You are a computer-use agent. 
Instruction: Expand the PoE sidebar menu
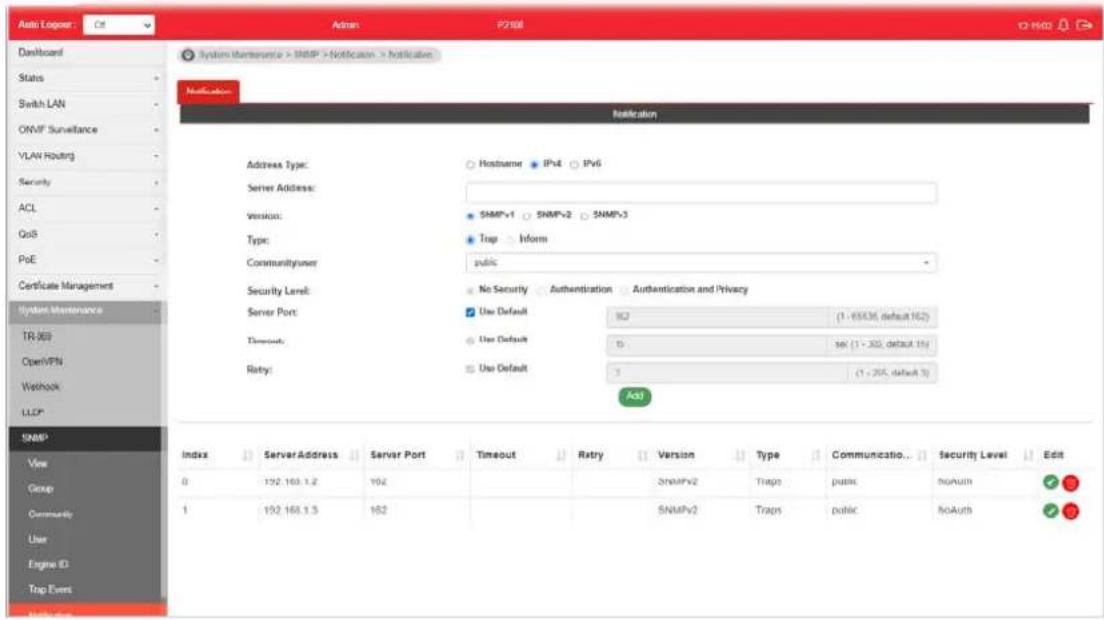tap(87, 260)
